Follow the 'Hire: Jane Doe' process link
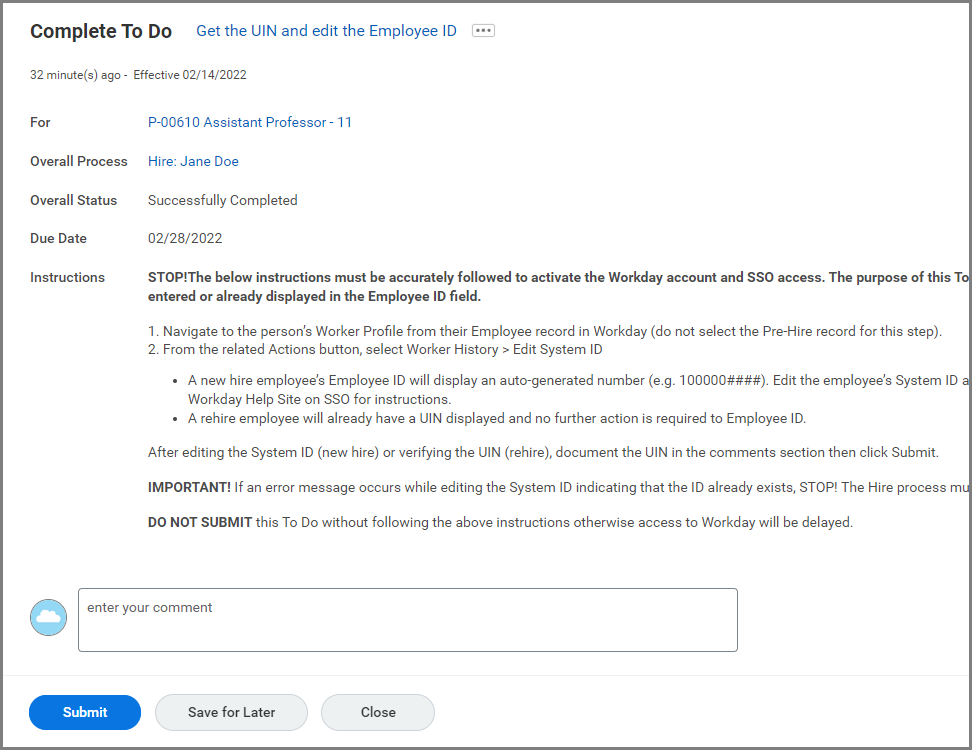The width and height of the screenshot is (972, 750). [193, 161]
